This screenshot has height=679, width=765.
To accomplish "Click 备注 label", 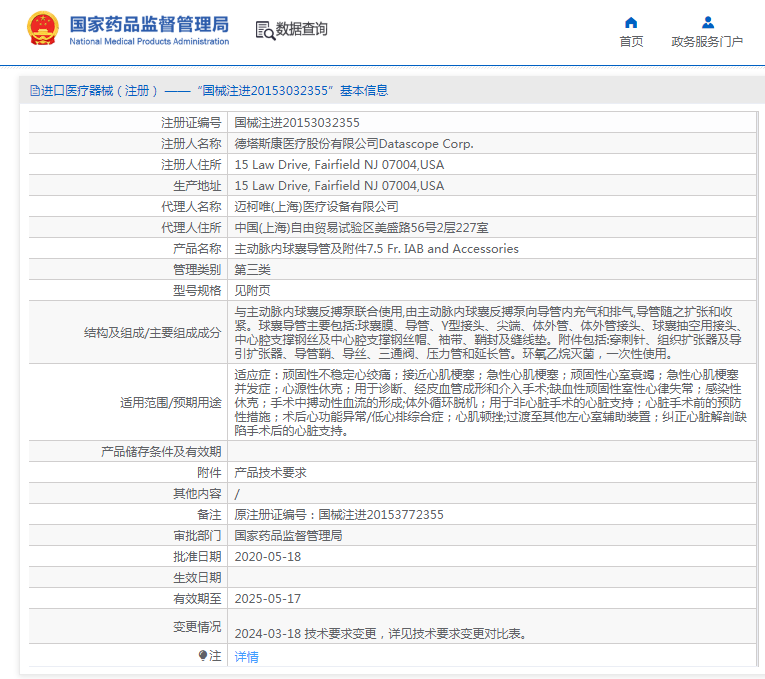I will click(x=209, y=515).
